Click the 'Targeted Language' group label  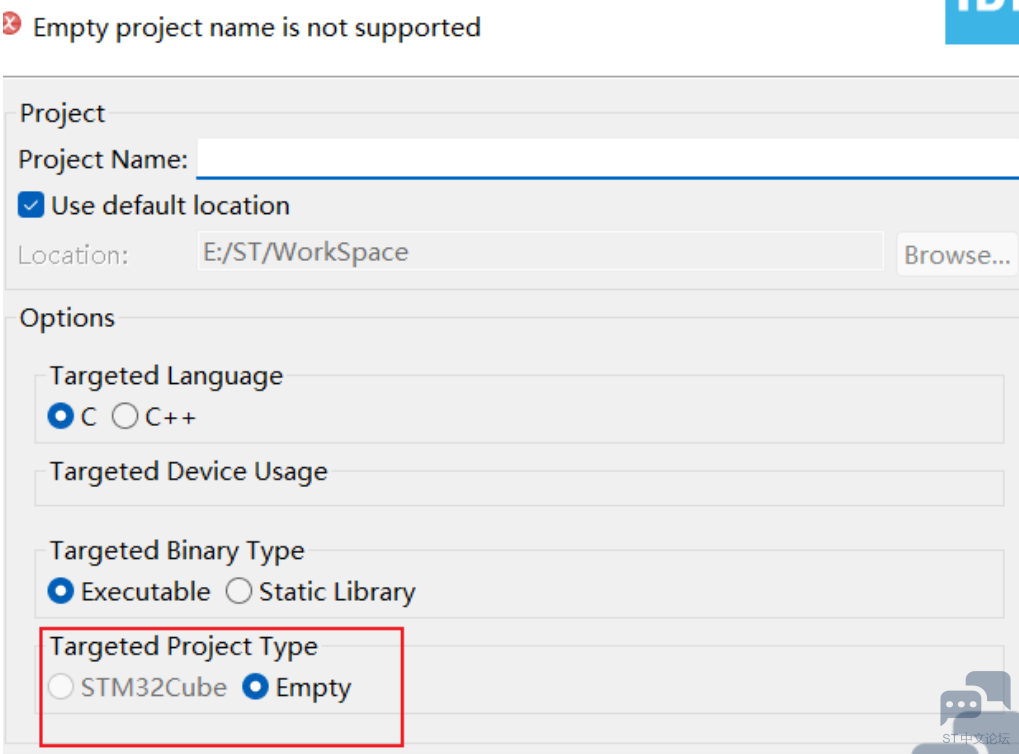tap(166, 376)
